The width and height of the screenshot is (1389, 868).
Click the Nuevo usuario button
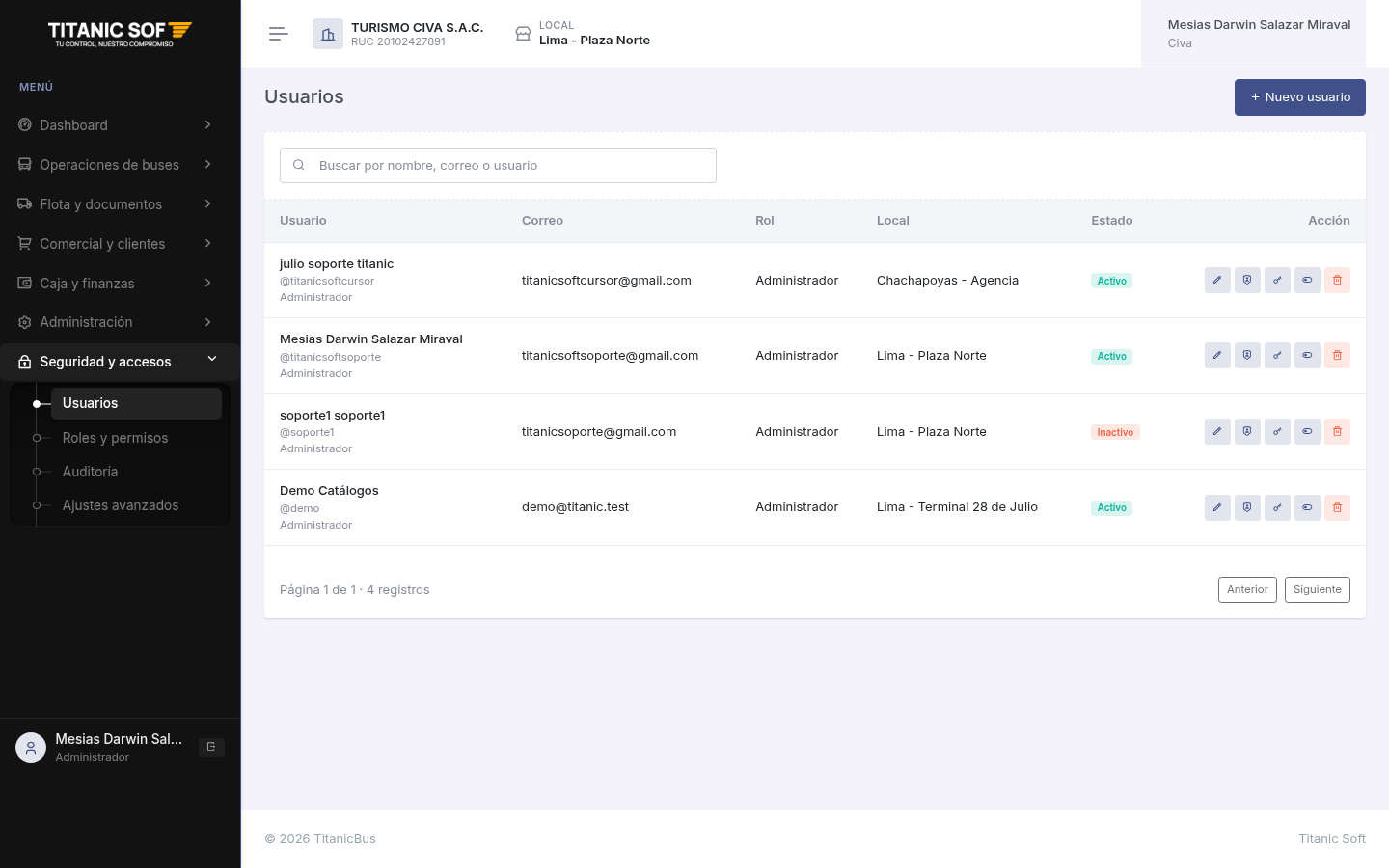1300,97
